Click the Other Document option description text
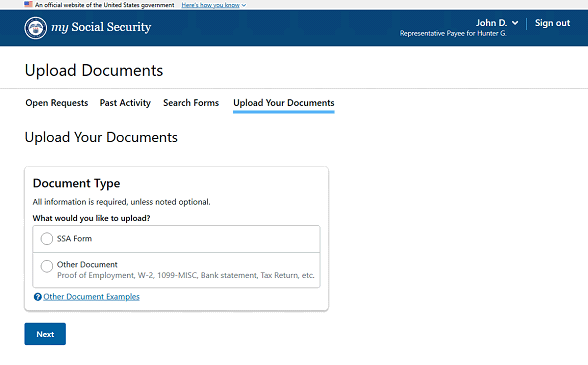Viewport: 588px width, 365px height. (186, 275)
